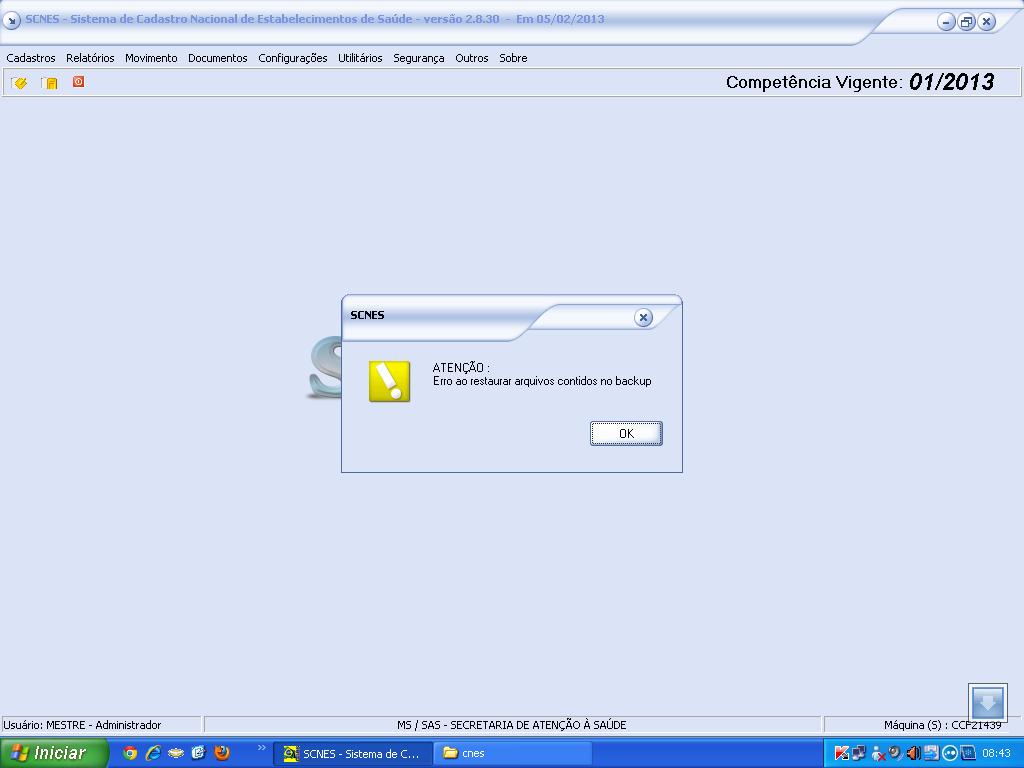Click the first yellow toolbar icon

click(19, 83)
